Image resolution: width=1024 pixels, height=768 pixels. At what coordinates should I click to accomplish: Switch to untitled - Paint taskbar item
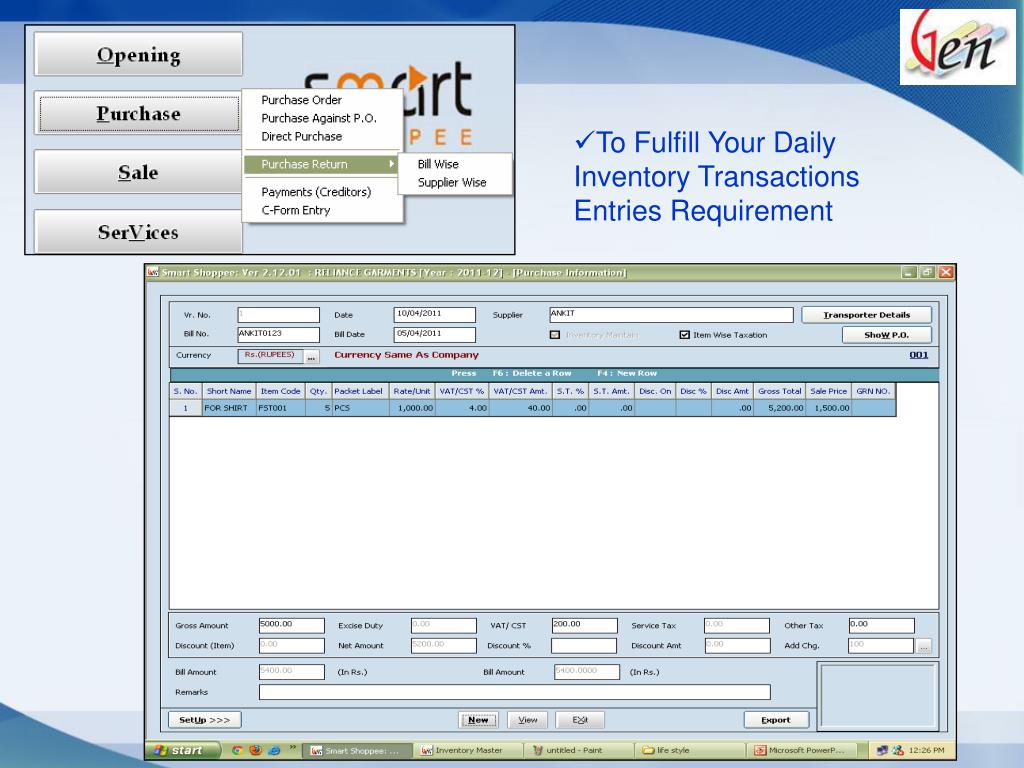point(579,750)
